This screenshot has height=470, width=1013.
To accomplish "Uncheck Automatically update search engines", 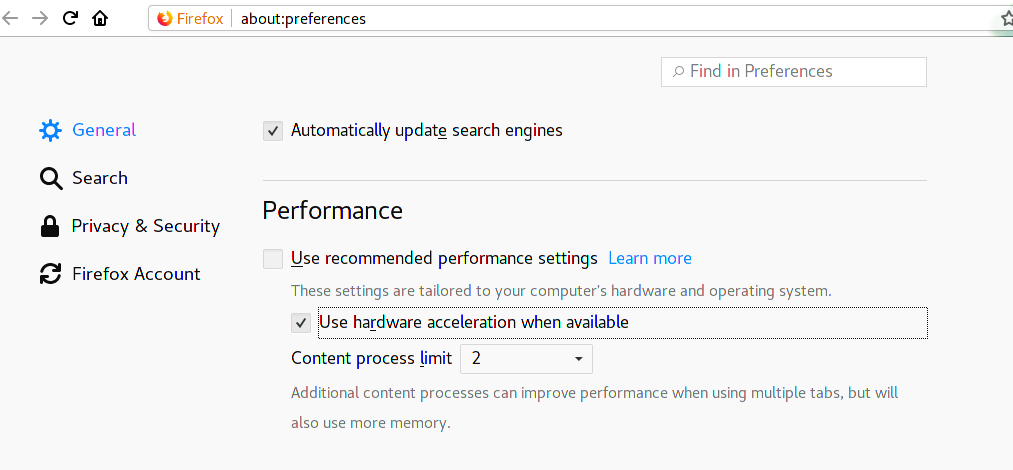I will pyautogui.click(x=273, y=131).
